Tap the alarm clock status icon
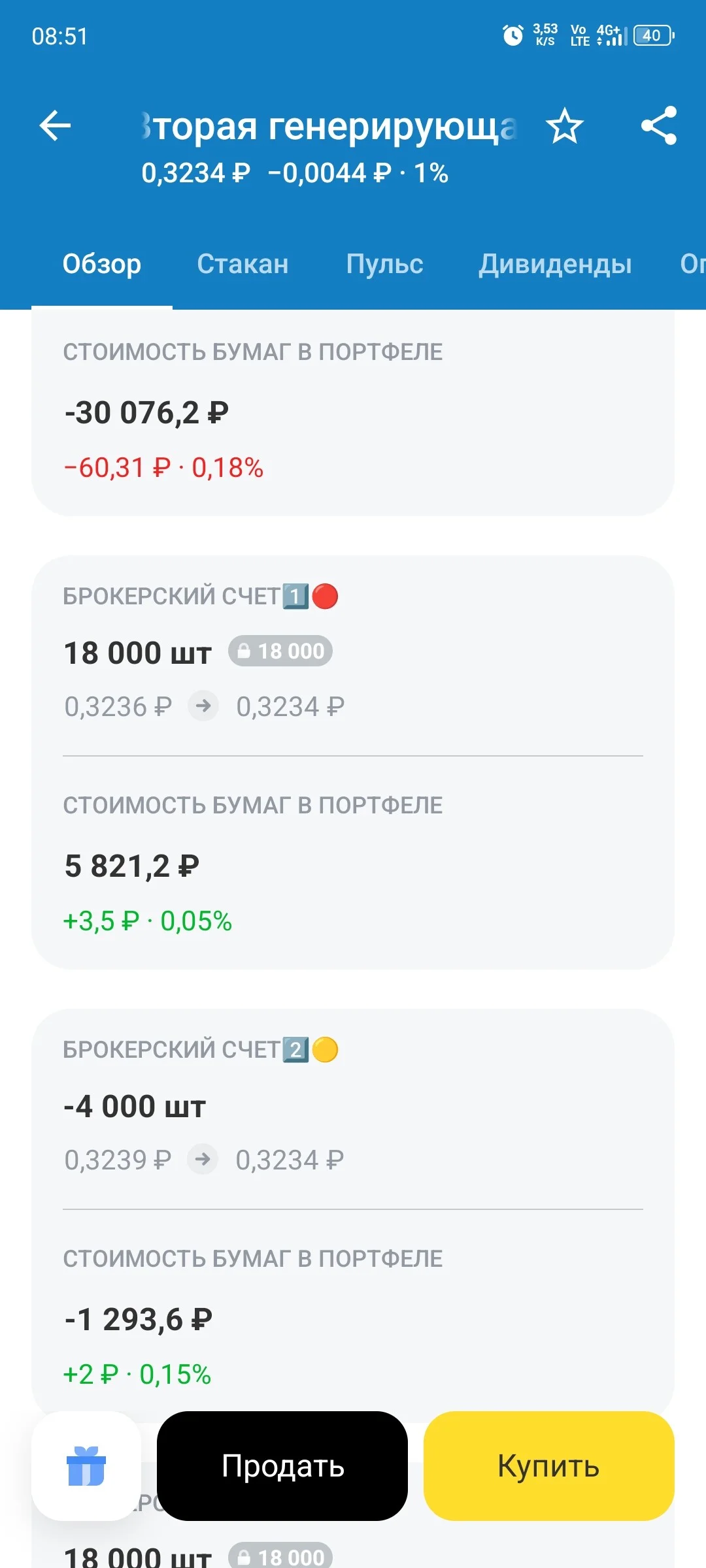Screen dimensions: 706x1568 (513, 35)
